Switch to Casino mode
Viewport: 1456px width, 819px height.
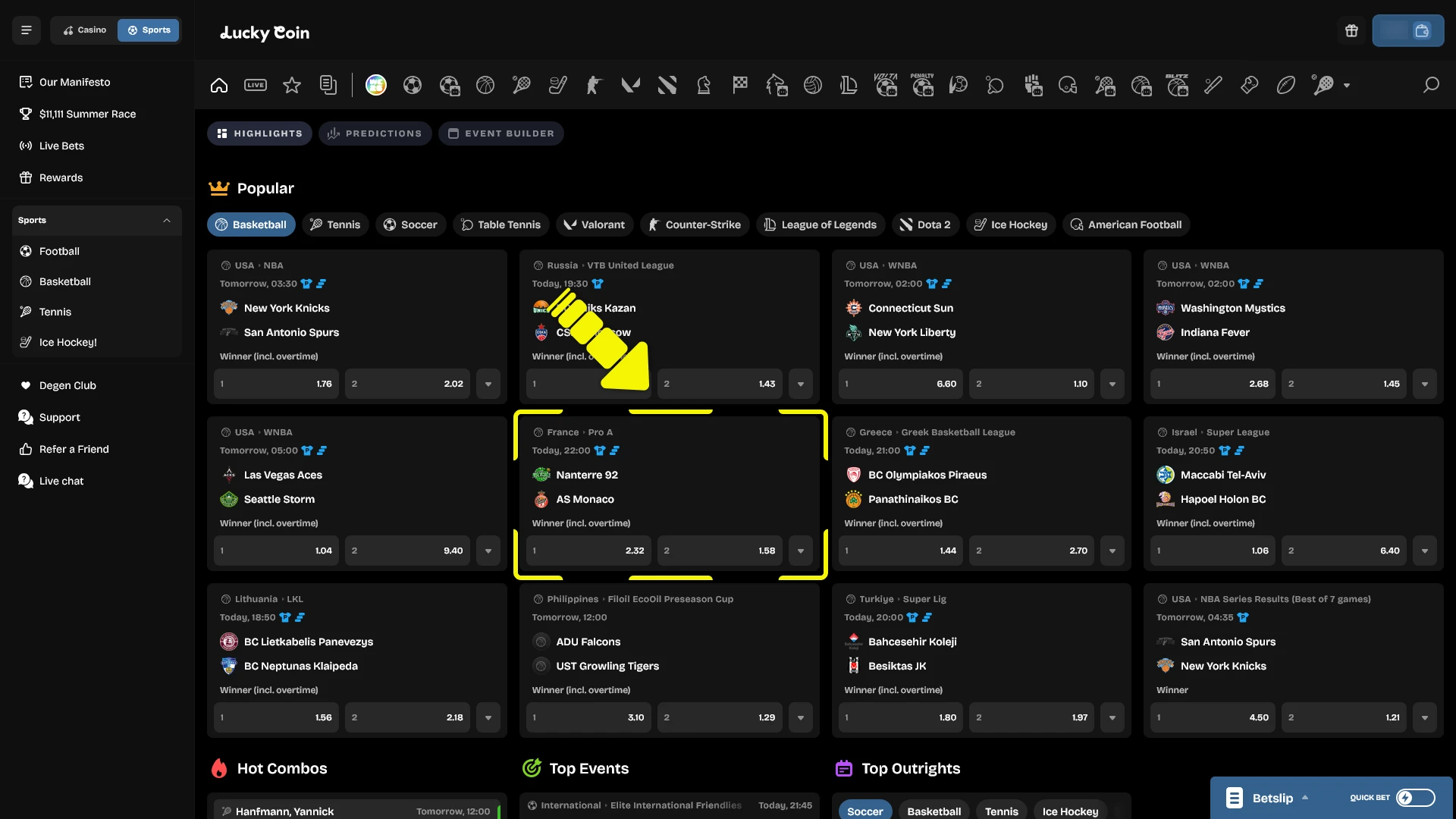[x=85, y=30]
